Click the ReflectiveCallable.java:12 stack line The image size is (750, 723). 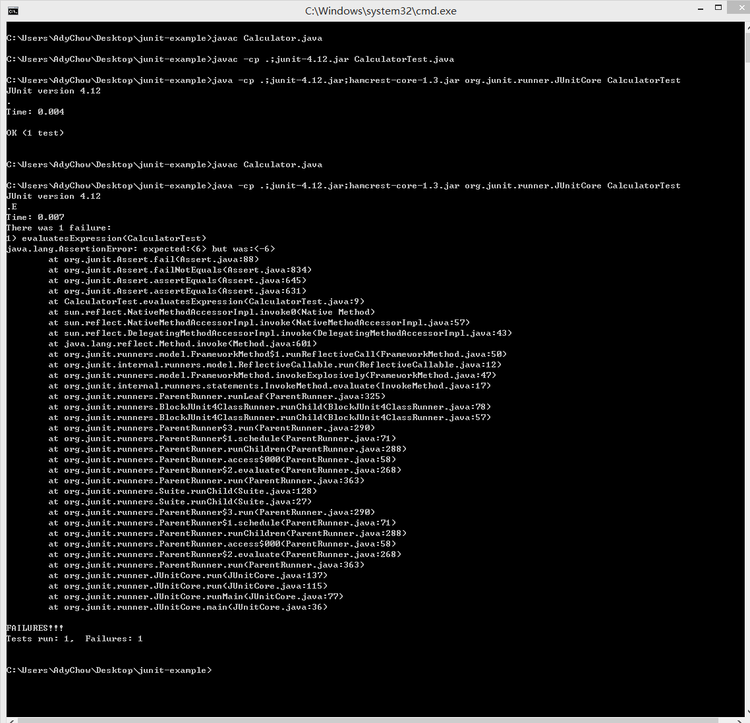pyautogui.click(x=275, y=364)
